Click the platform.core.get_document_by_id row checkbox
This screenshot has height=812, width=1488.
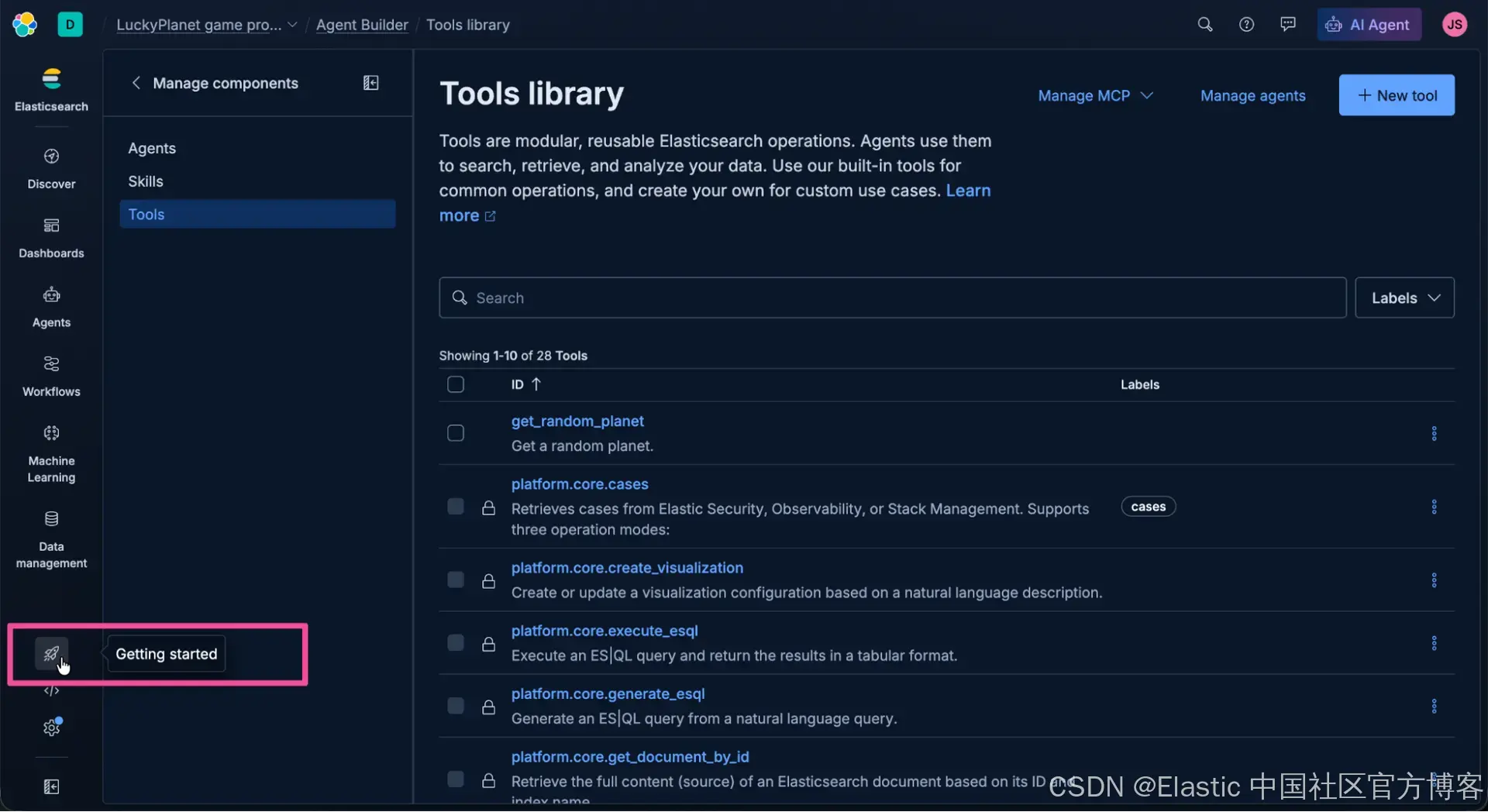(x=456, y=779)
